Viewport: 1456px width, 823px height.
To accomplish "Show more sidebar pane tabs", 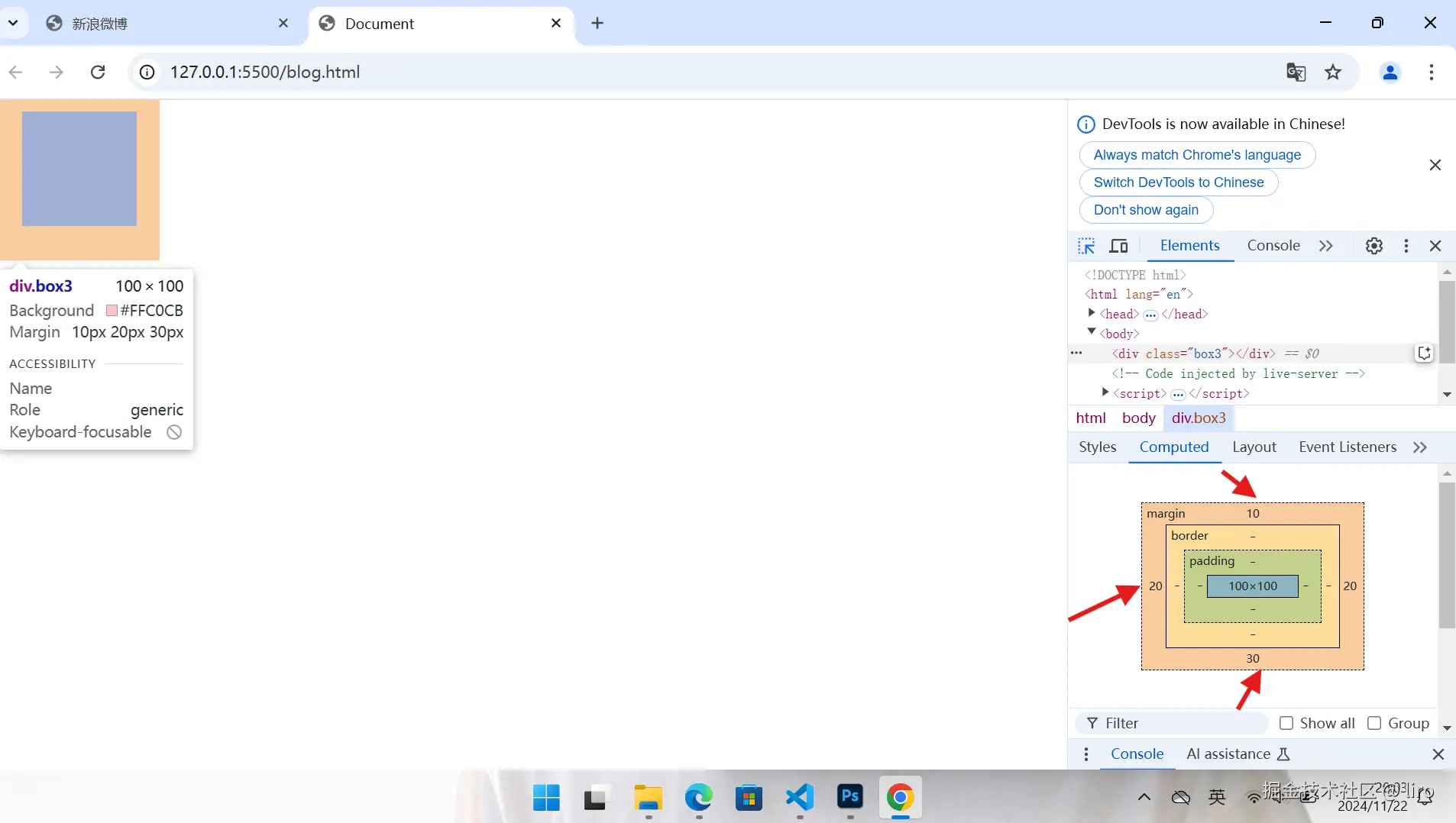I will pyautogui.click(x=1420, y=447).
